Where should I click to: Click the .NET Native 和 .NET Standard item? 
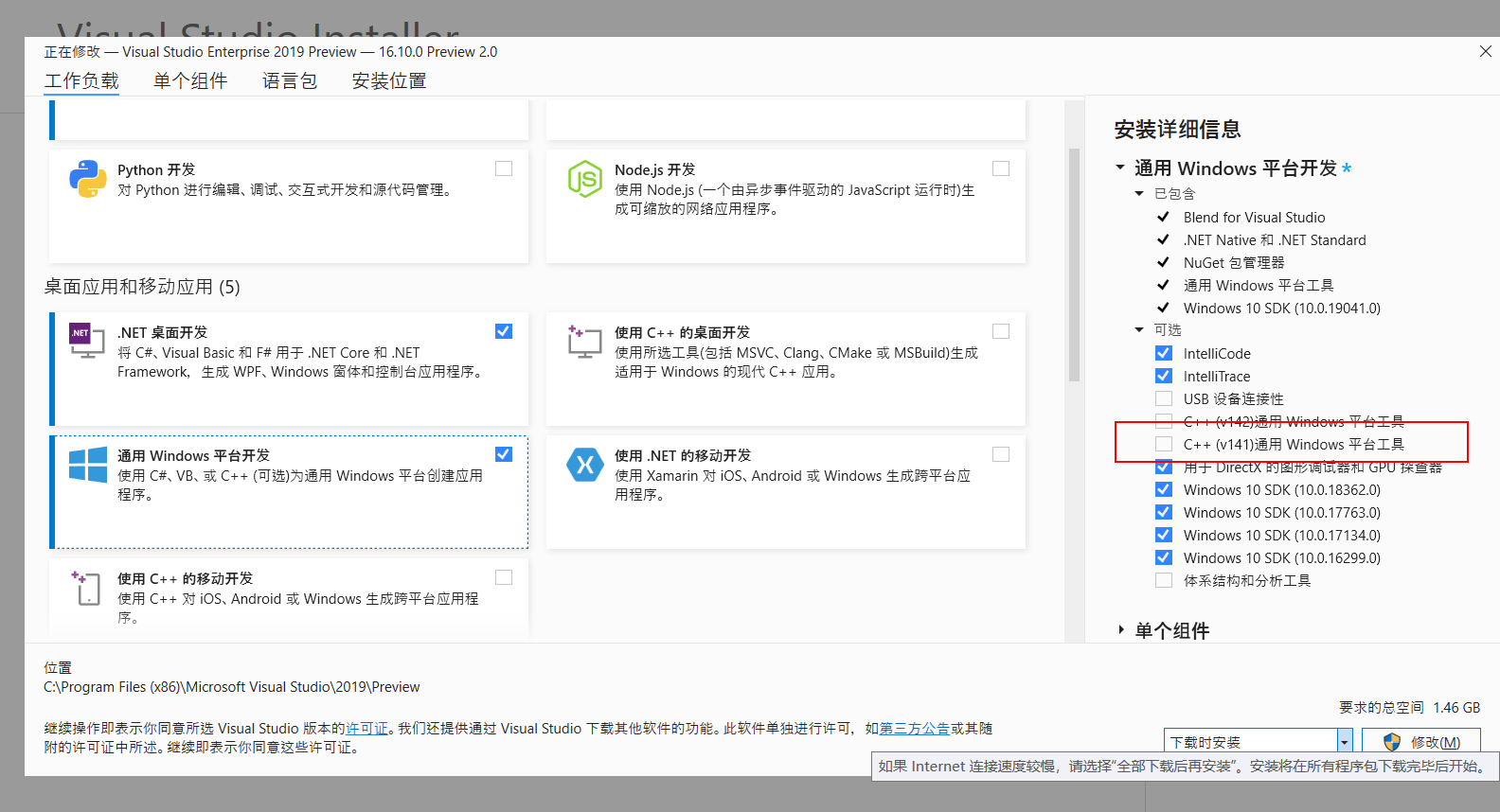(x=1275, y=239)
